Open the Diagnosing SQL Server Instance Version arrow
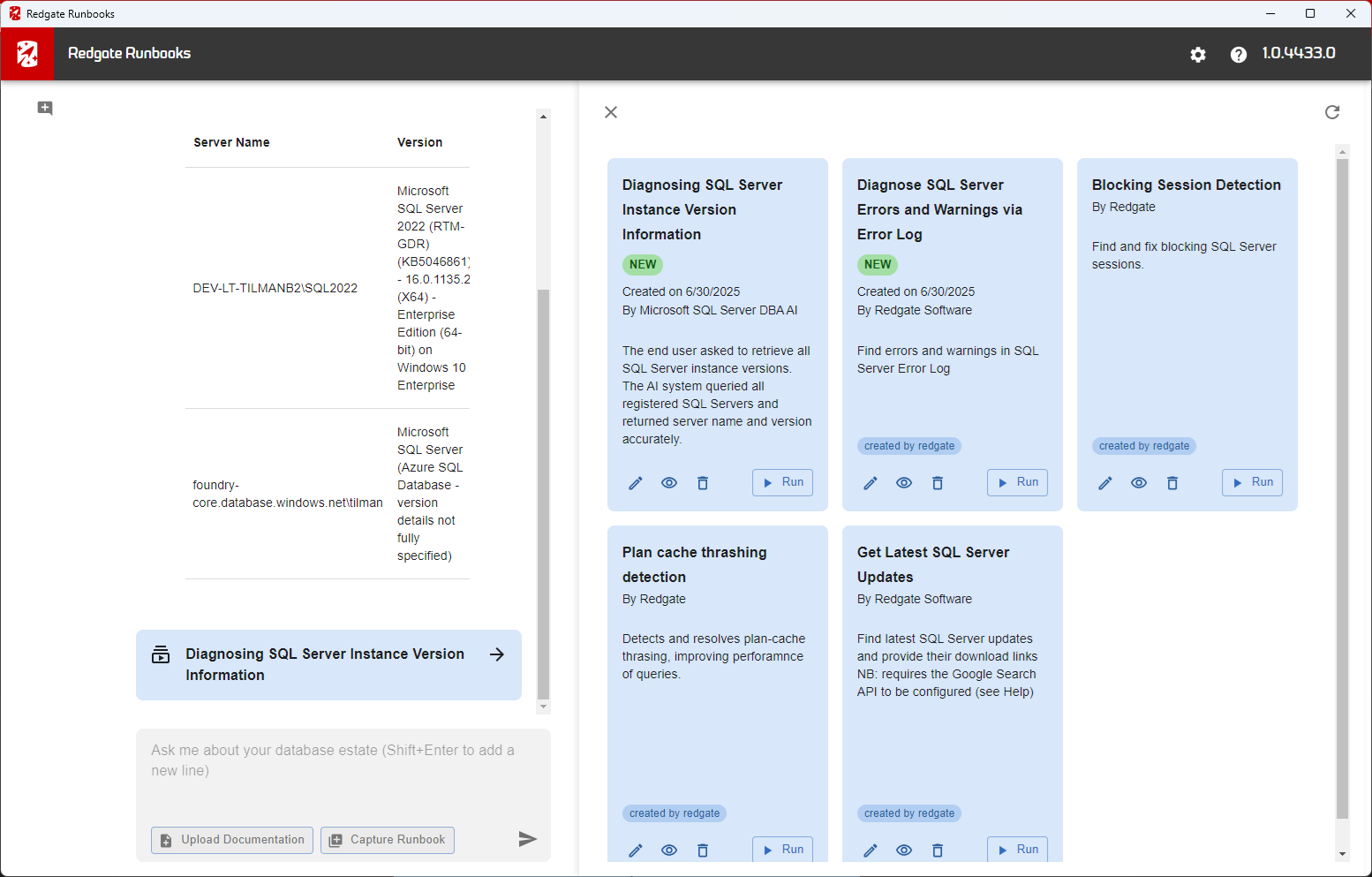Viewport: 1372px width, 877px height. click(497, 654)
